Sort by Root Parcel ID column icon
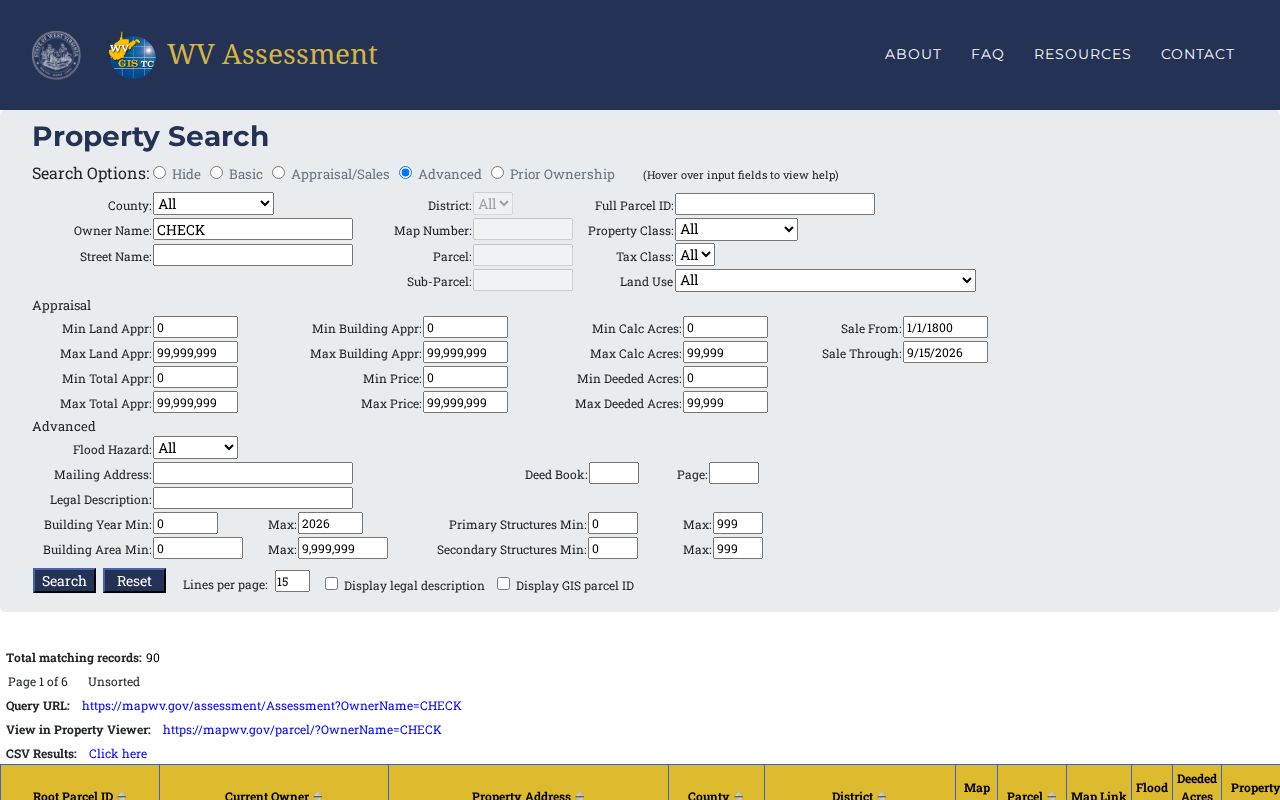This screenshot has height=800, width=1280. tap(122, 796)
